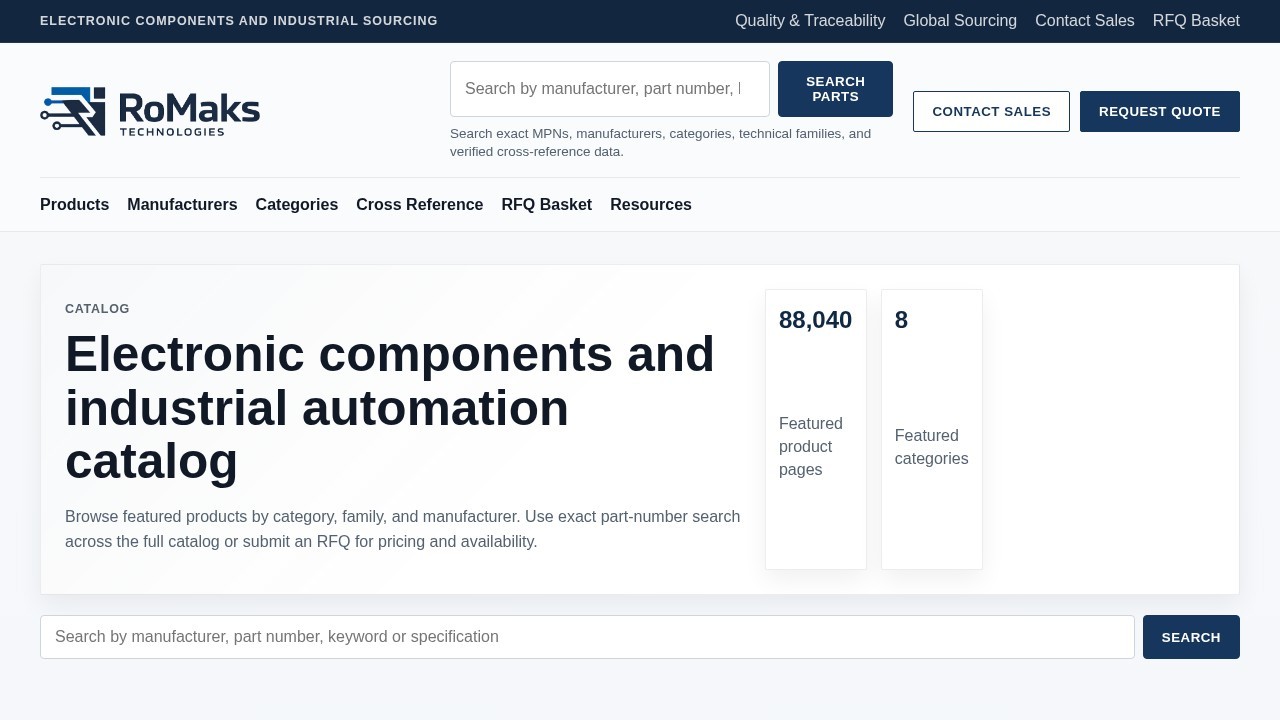Focus the catalog keyword search field
The width and height of the screenshot is (1280, 720).
click(x=587, y=637)
